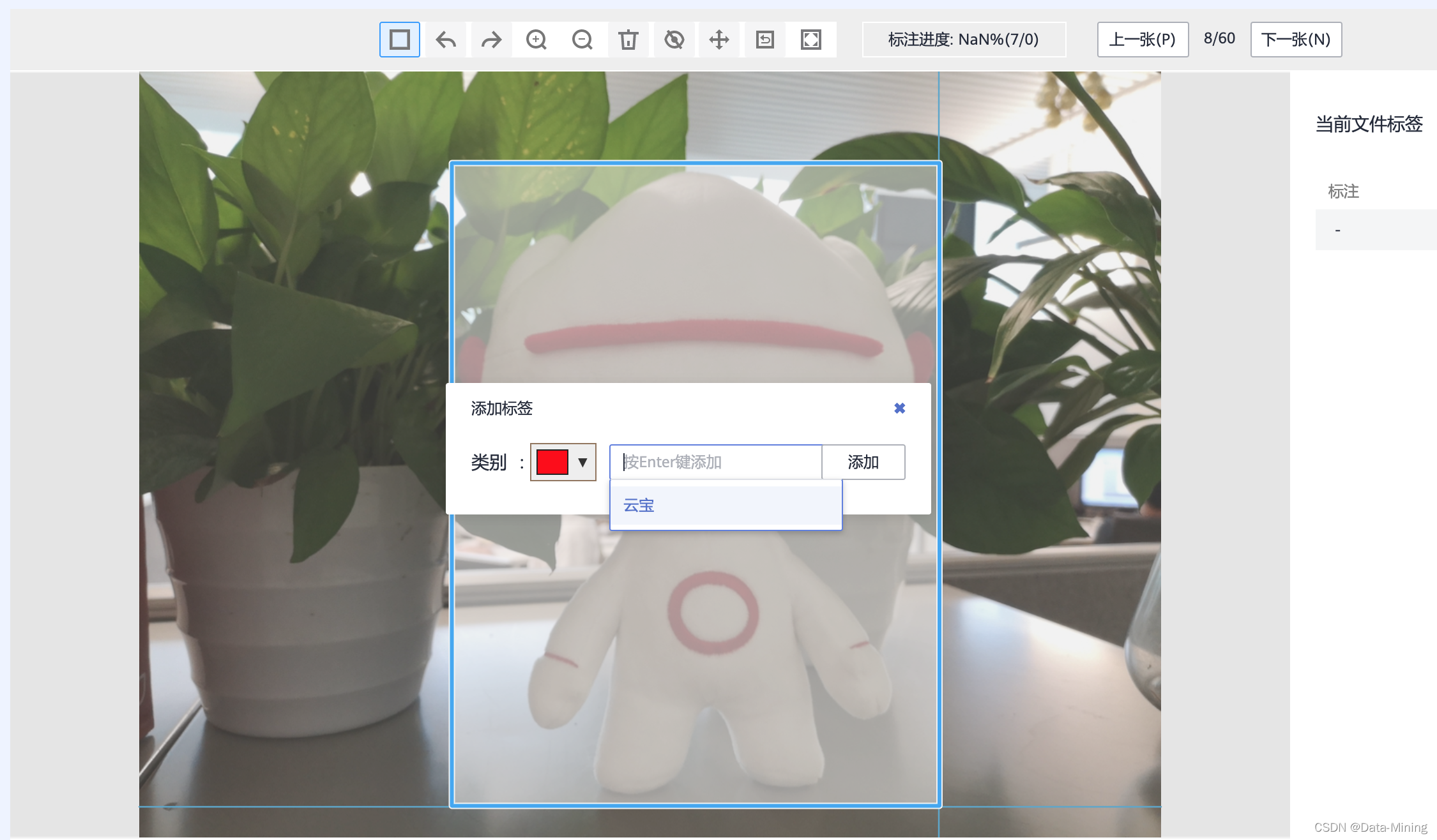The image size is (1437, 840).
Task: Toggle annotation visibility with crossed-eye icon
Action: [674, 40]
